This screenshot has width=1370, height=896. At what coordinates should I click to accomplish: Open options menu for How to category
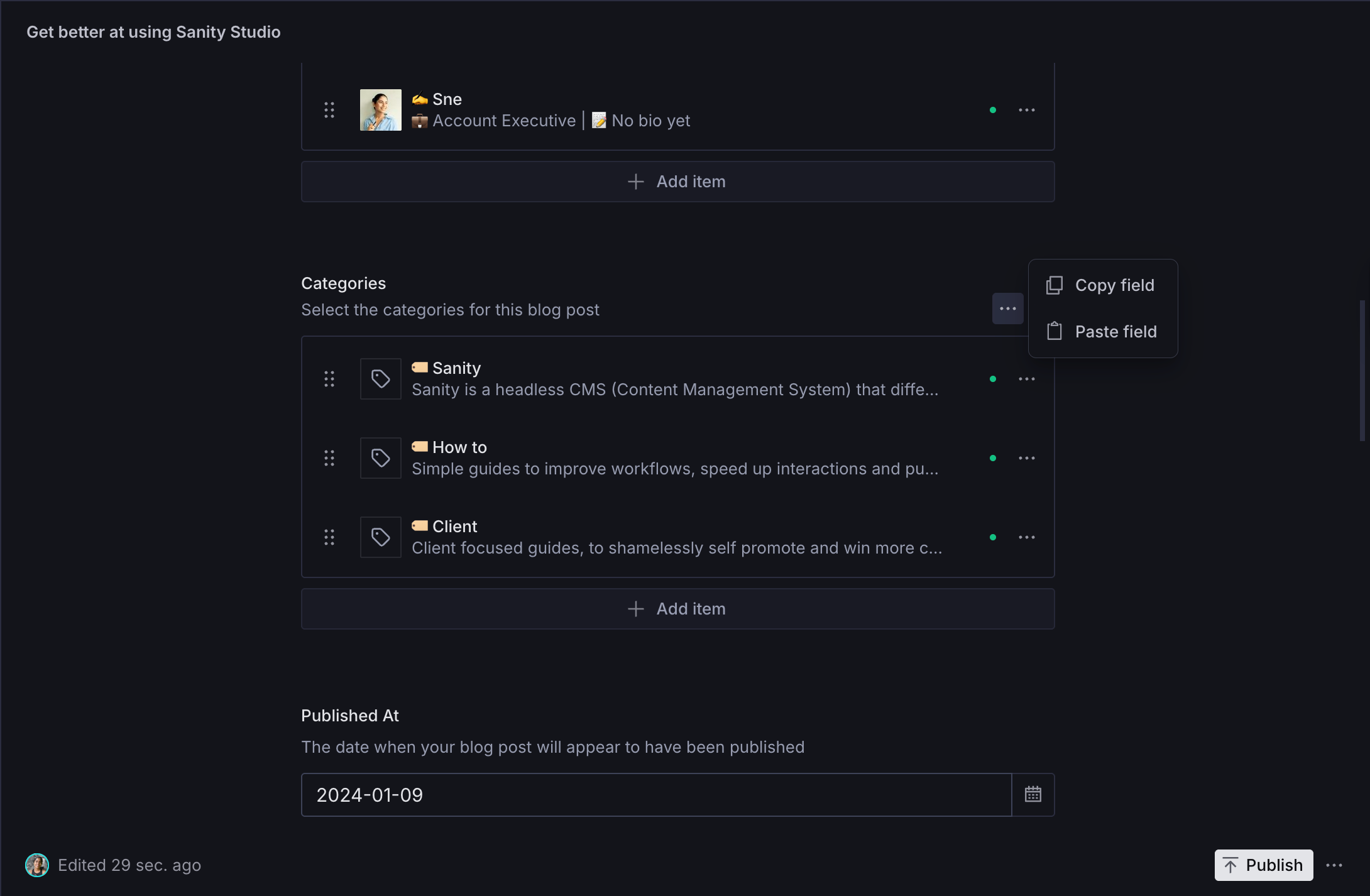(x=1027, y=458)
